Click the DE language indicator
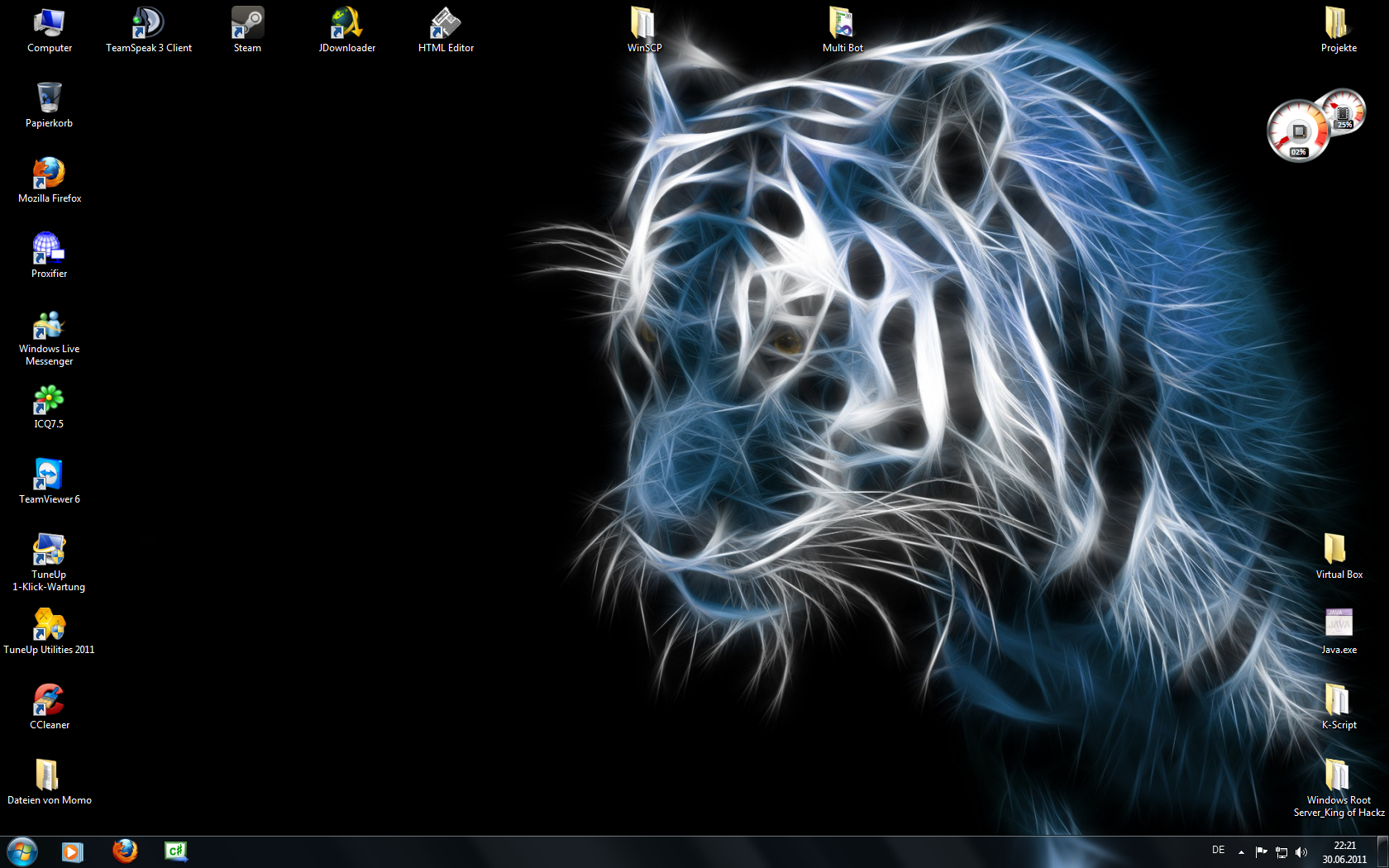This screenshot has width=1389, height=868. [x=1218, y=851]
